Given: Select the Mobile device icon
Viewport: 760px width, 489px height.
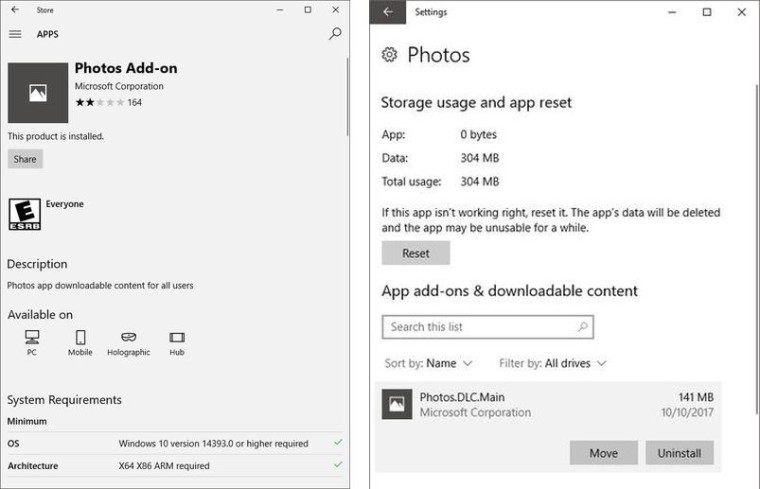Looking at the screenshot, I should 80,338.
